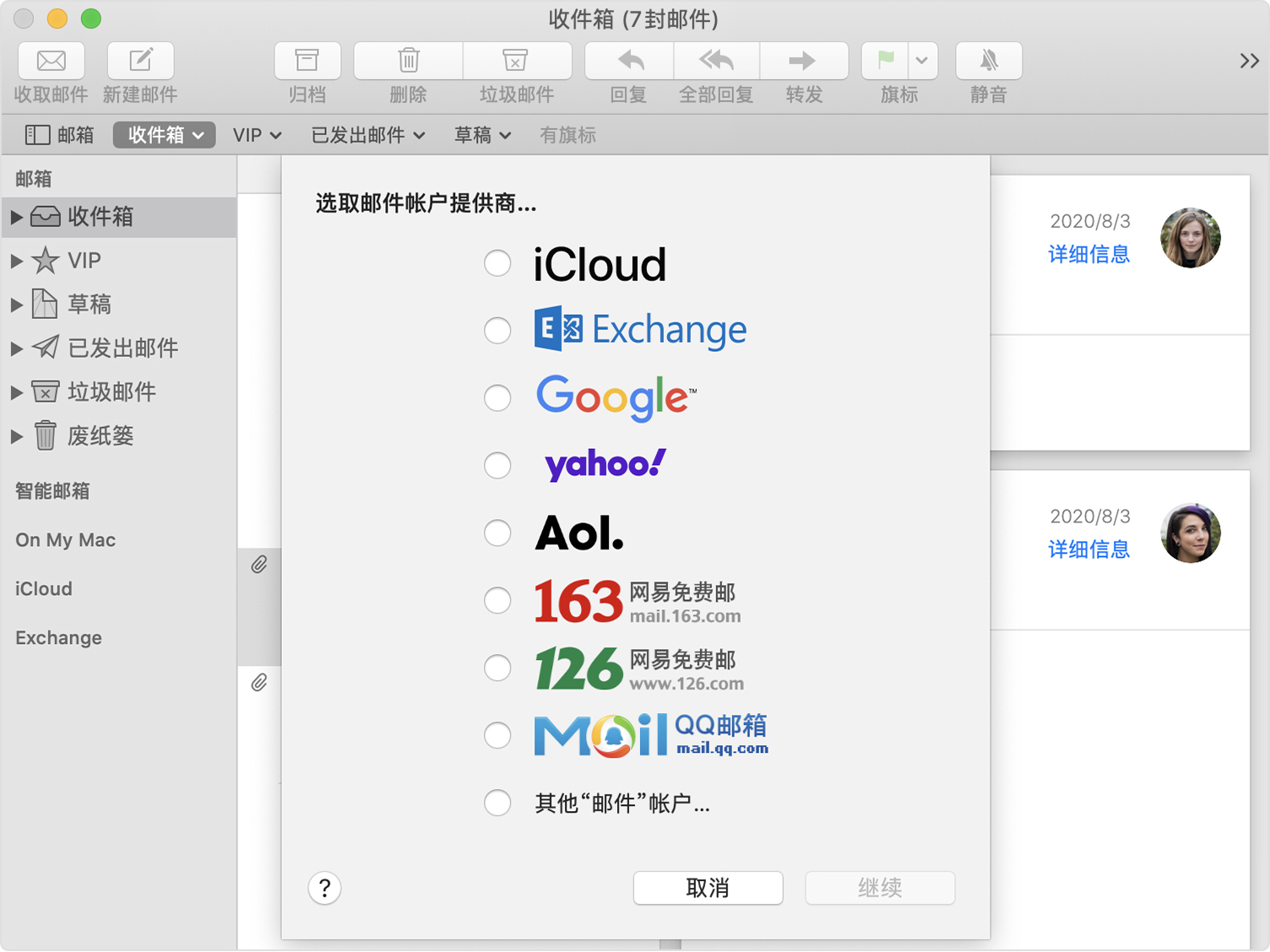Archive the message with the 归档 icon

click(x=307, y=61)
